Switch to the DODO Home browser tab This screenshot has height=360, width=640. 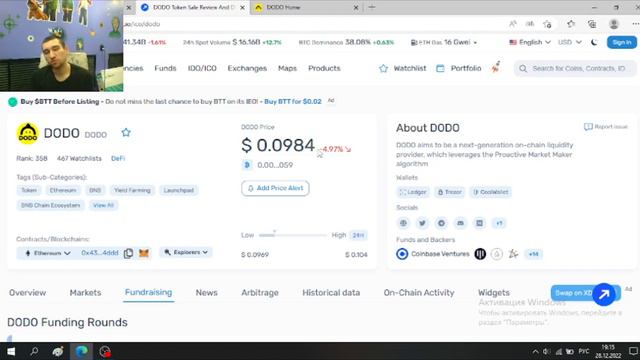(305, 7)
